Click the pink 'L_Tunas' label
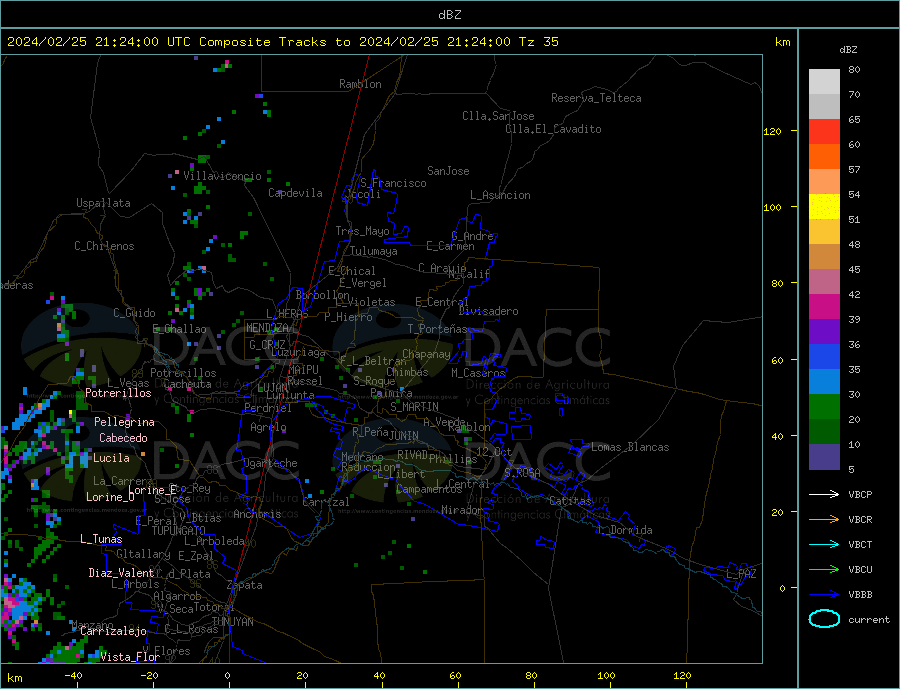 101,539
